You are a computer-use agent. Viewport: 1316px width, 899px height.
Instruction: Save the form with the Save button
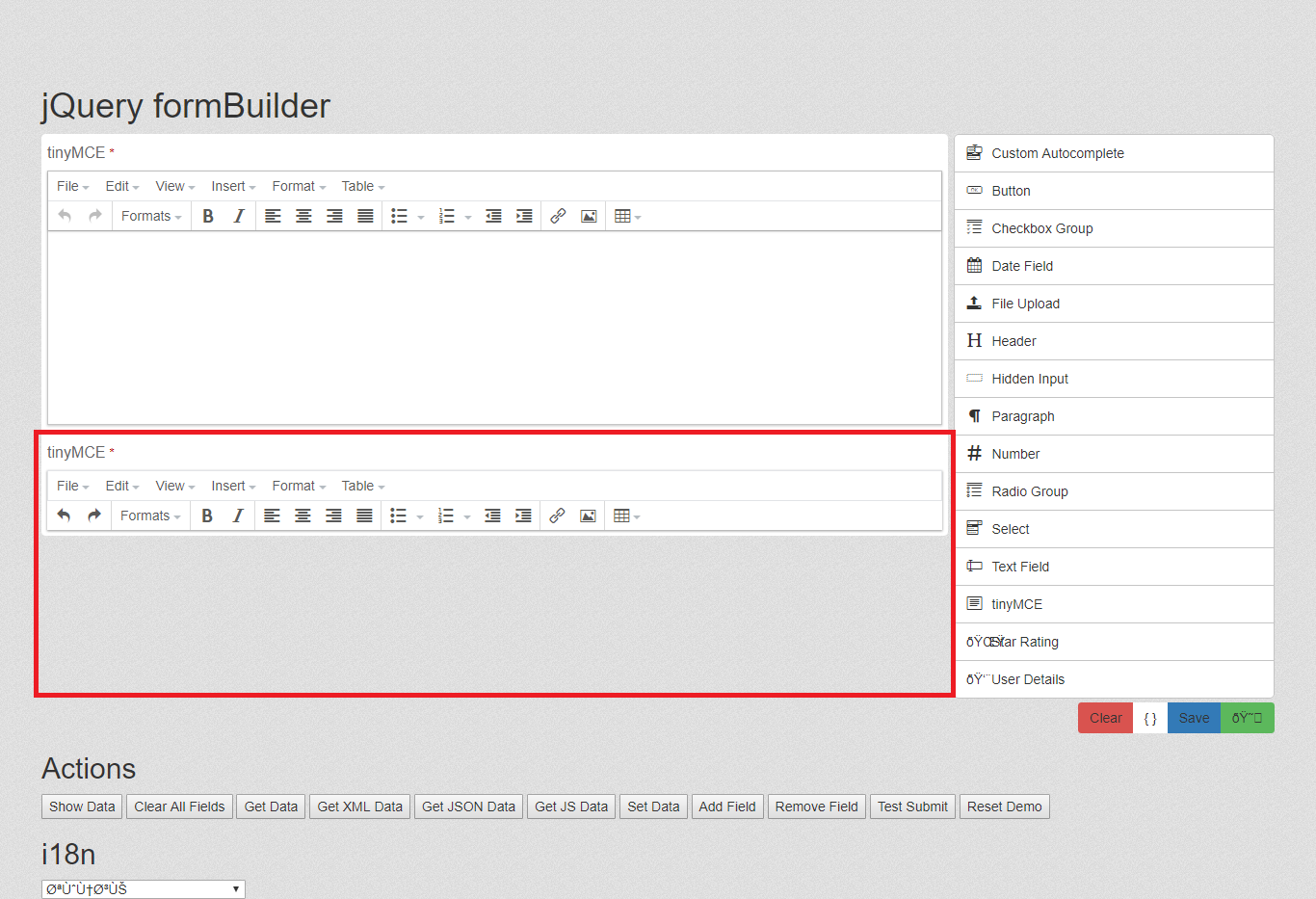(x=1194, y=718)
